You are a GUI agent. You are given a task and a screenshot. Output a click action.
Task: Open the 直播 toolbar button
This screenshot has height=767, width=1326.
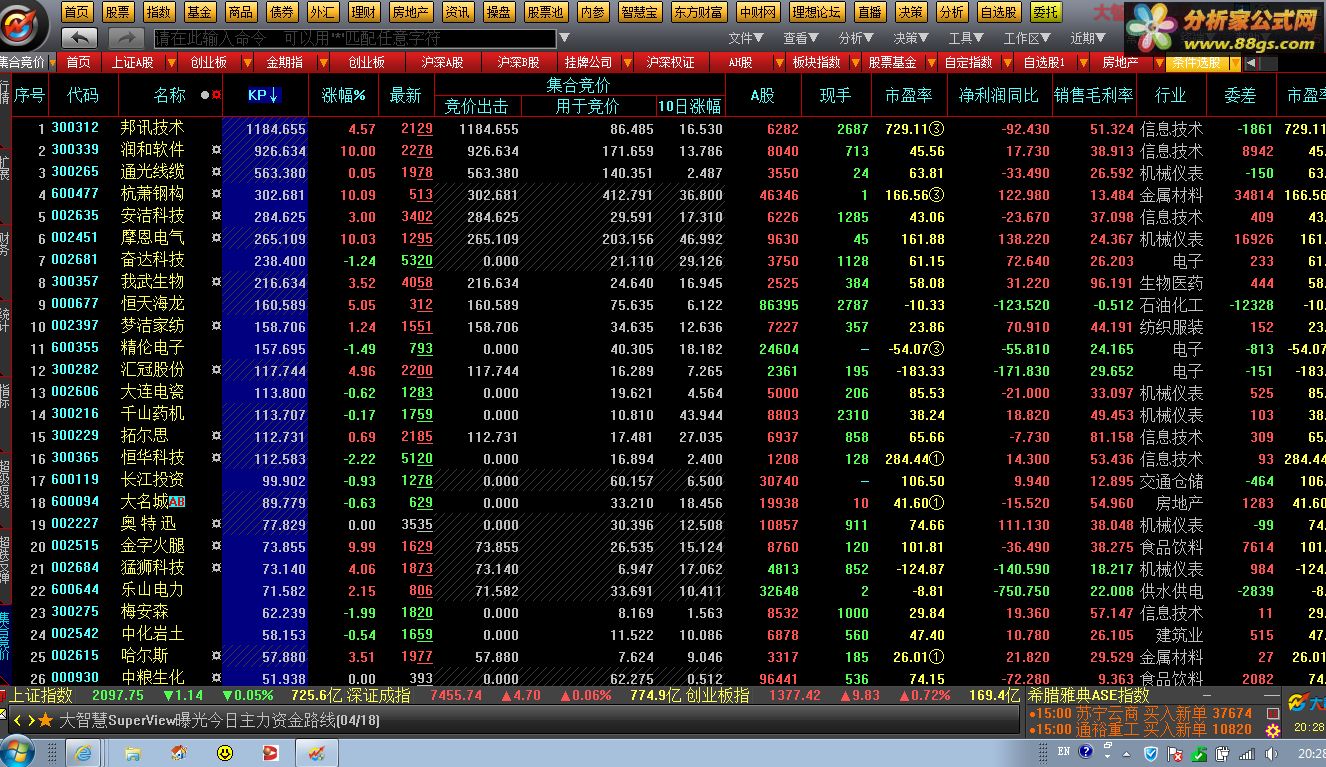pos(870,12)
